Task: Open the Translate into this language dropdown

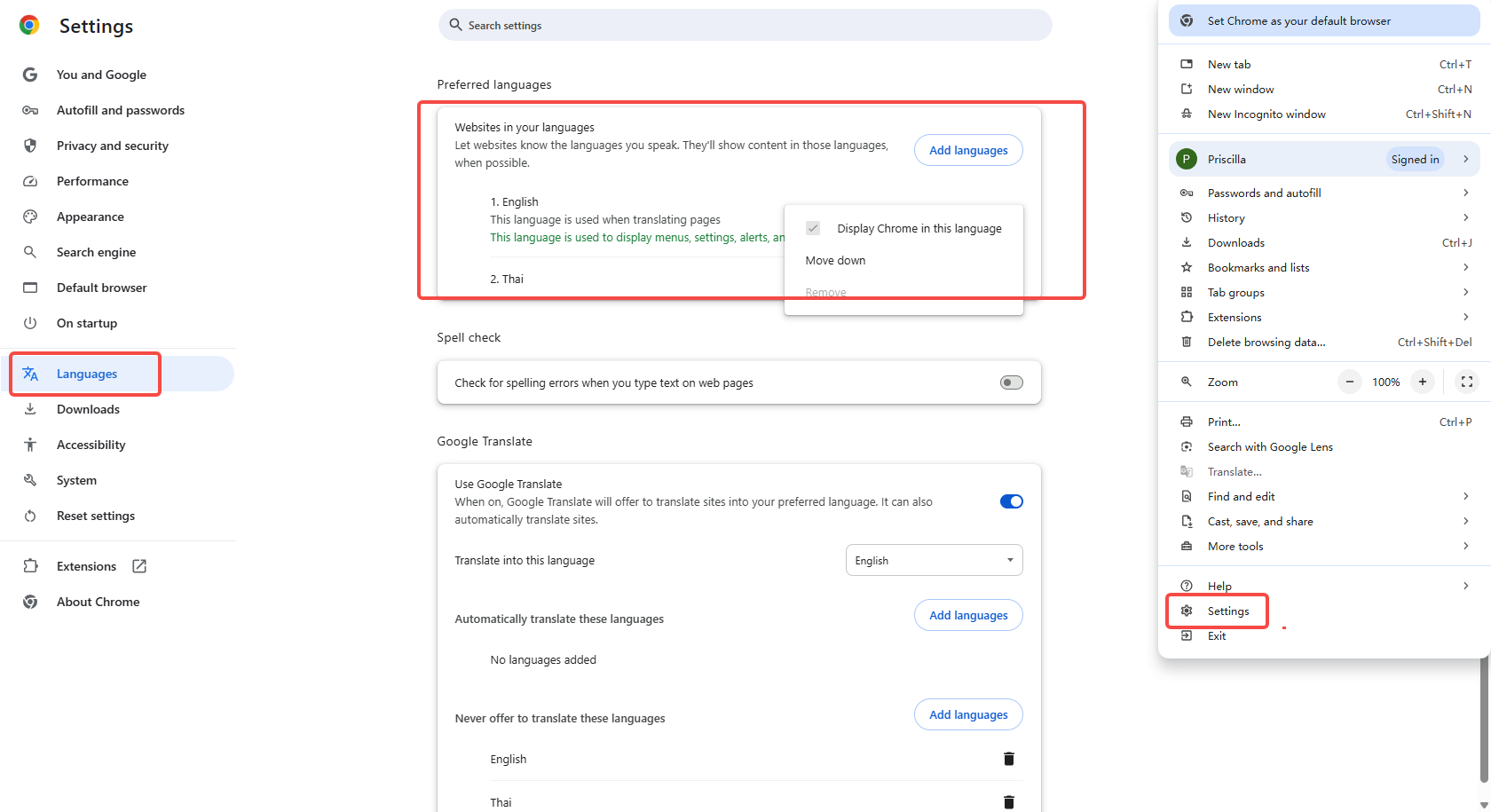Action: point(934,559)
